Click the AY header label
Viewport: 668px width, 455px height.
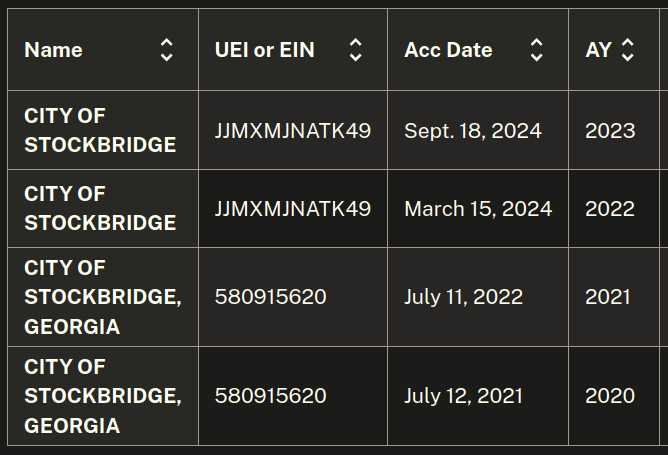(x=599, y=50)
